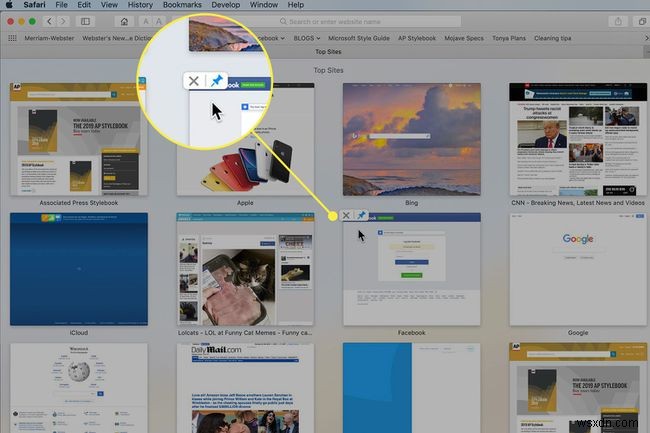Open the Help menu
The height and width of the screenshot is (433, 650).
pos(296,5)
